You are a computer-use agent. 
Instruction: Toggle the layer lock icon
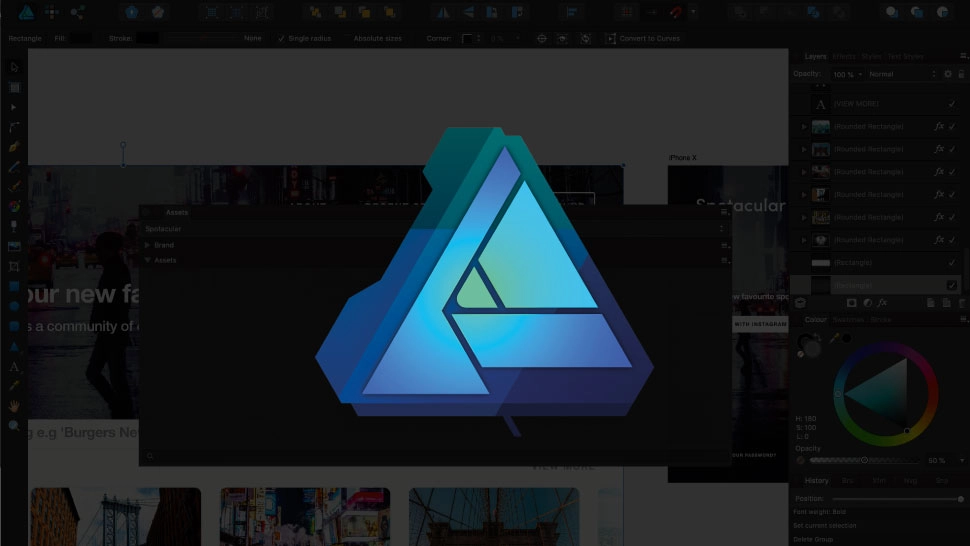pos(961,74)
